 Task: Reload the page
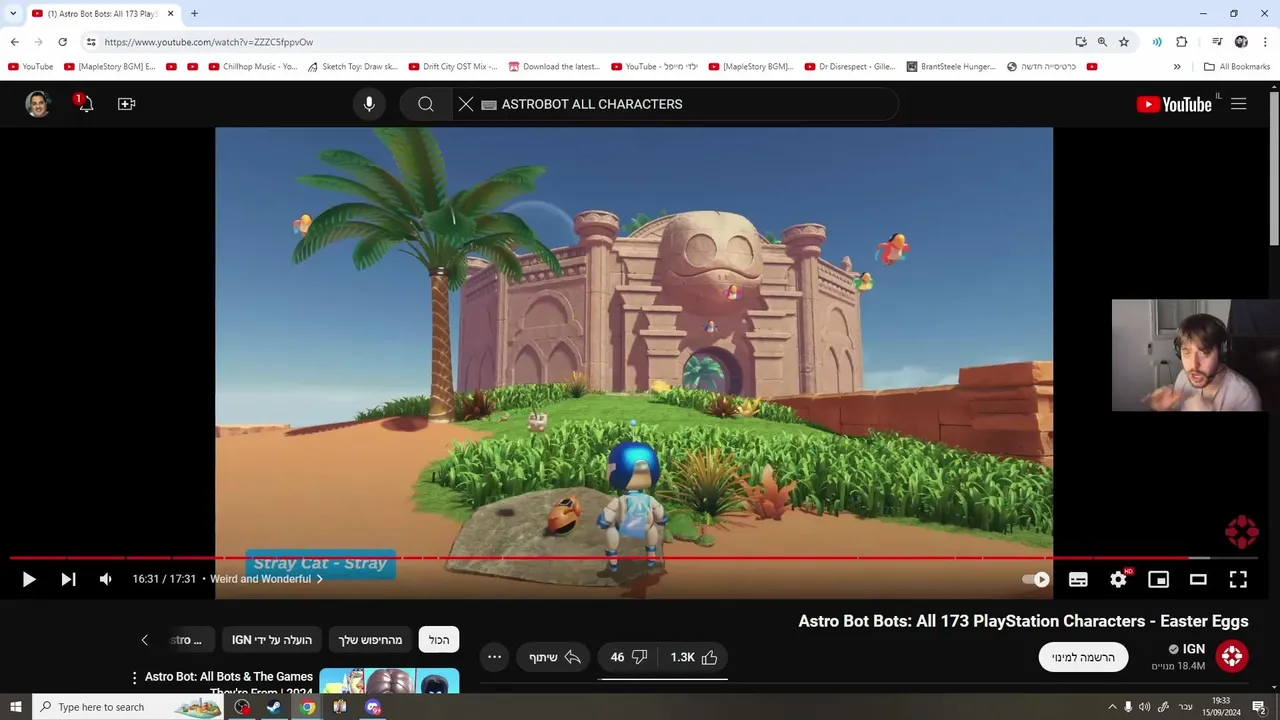coord(62,42)
